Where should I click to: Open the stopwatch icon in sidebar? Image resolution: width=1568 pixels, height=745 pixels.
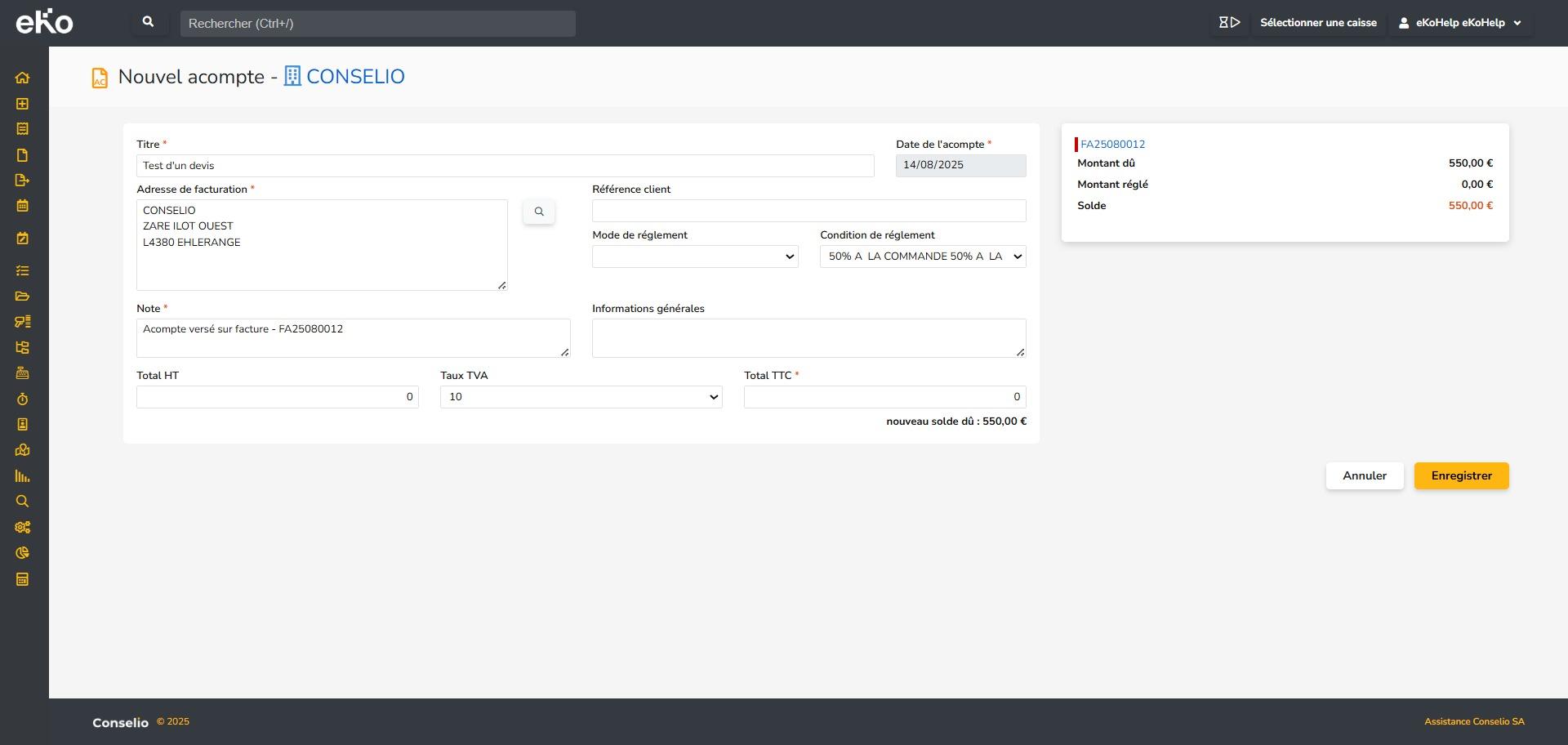click(x=22, y=399)
